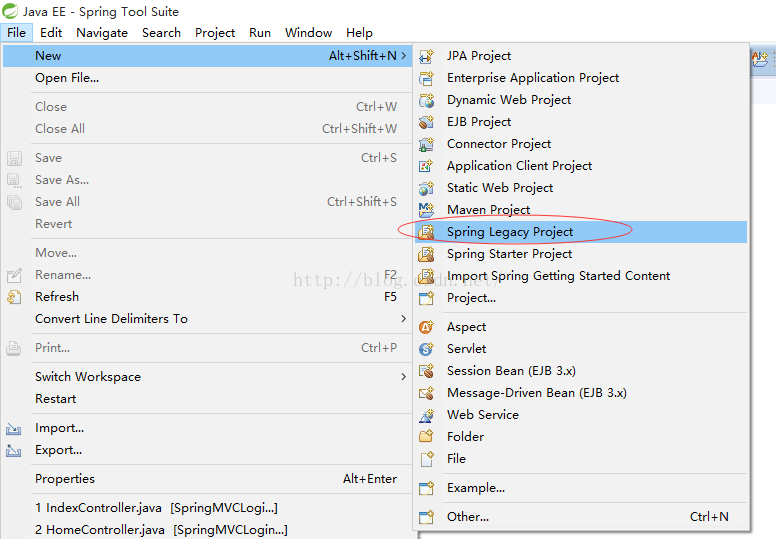Viewport: 776px width, 539px height.
Task: Choose Session Bean (EJB 3.x)
Action: coord(581,371)
